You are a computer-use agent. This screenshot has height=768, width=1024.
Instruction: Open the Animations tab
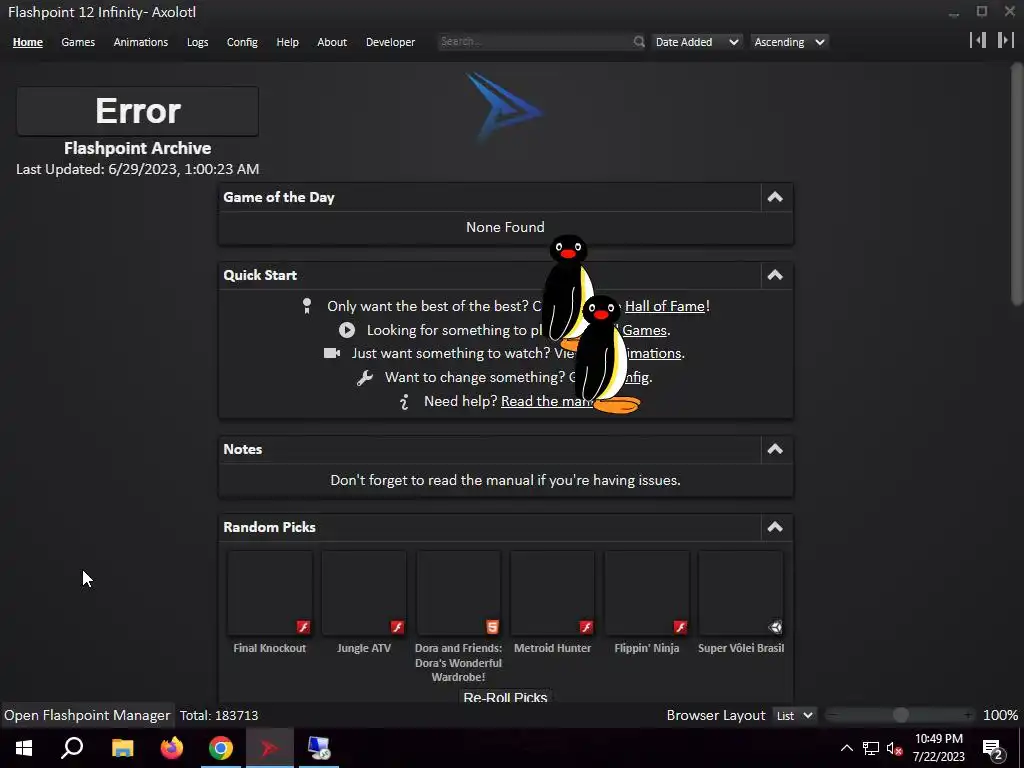[140, 42]
